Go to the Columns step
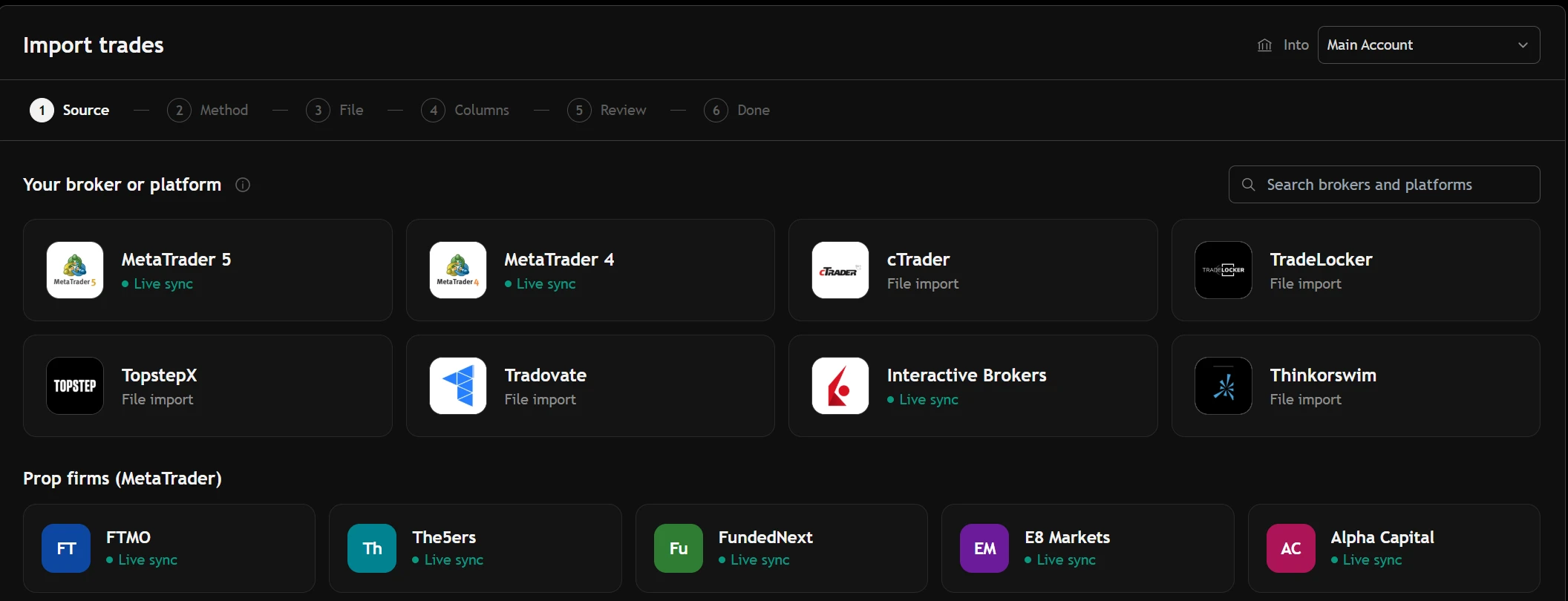1568x601 pixels. [465, 110]
